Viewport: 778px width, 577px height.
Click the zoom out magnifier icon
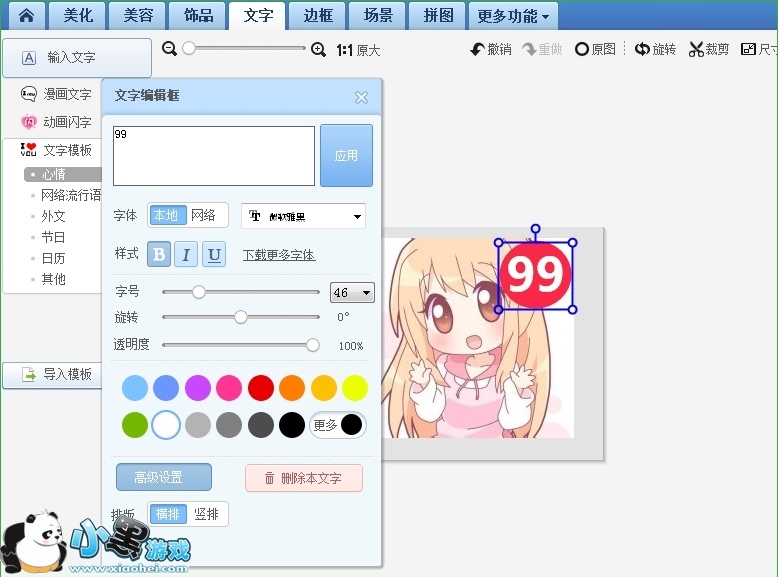point(169,49)
